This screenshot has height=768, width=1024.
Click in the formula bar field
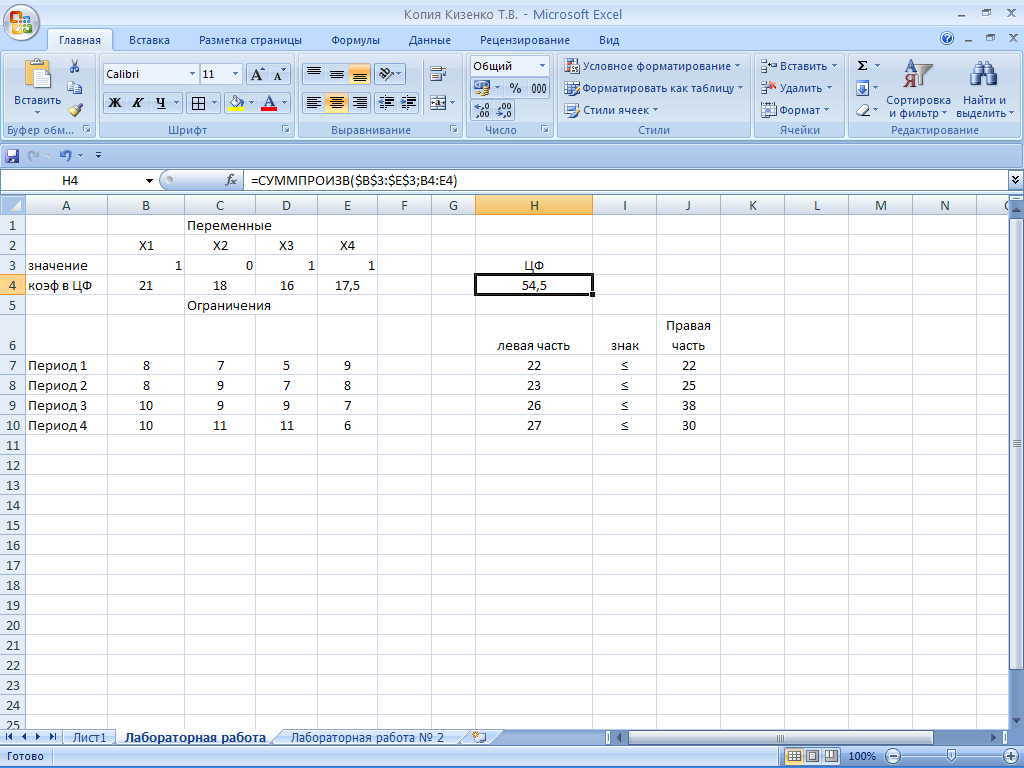625,180
